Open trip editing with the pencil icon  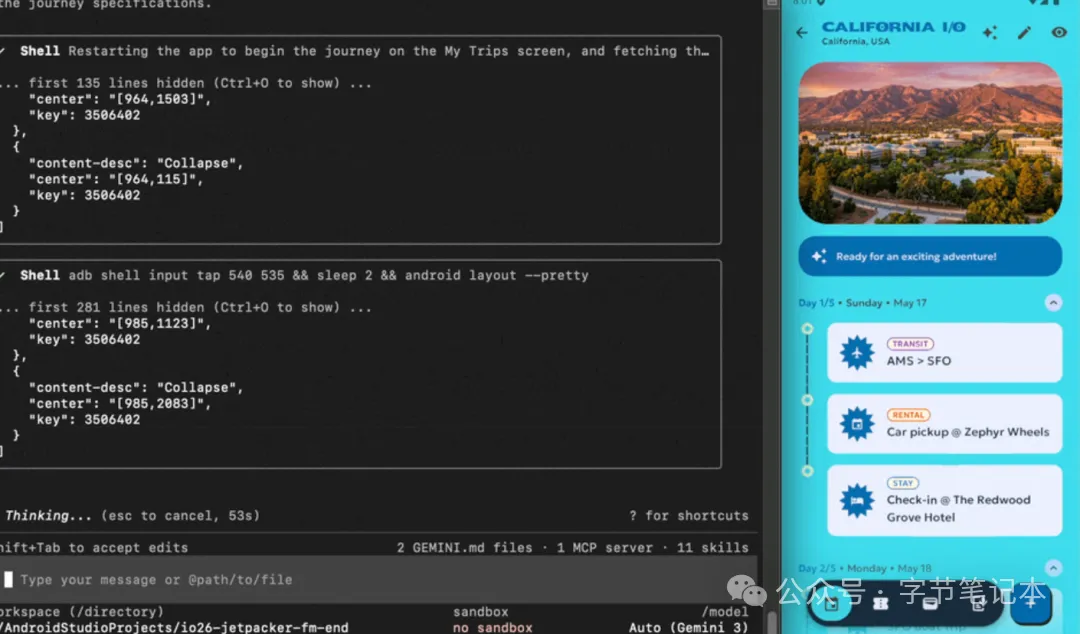point(1024,32)
